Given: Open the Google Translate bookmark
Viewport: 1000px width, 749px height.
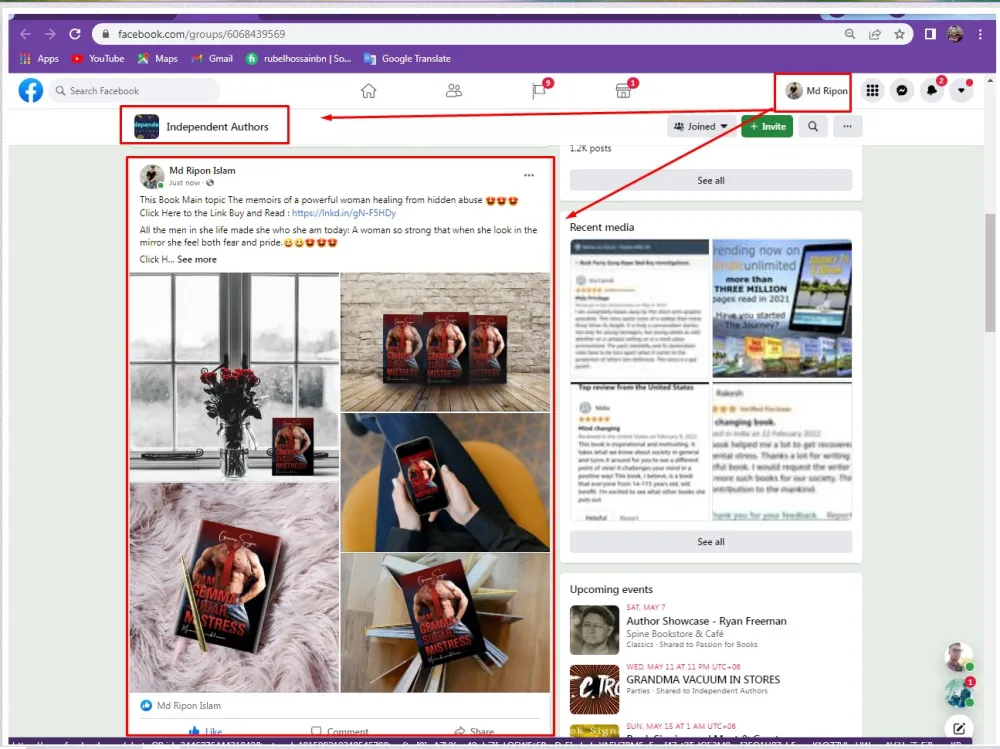Looking at the screenshot, I should point(407,59).
